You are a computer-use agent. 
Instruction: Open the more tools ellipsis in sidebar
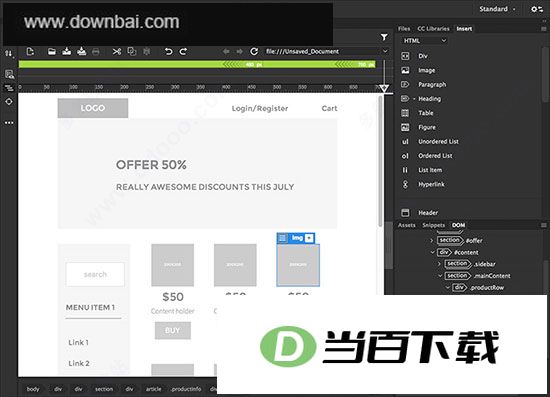[x=9, y=123]
